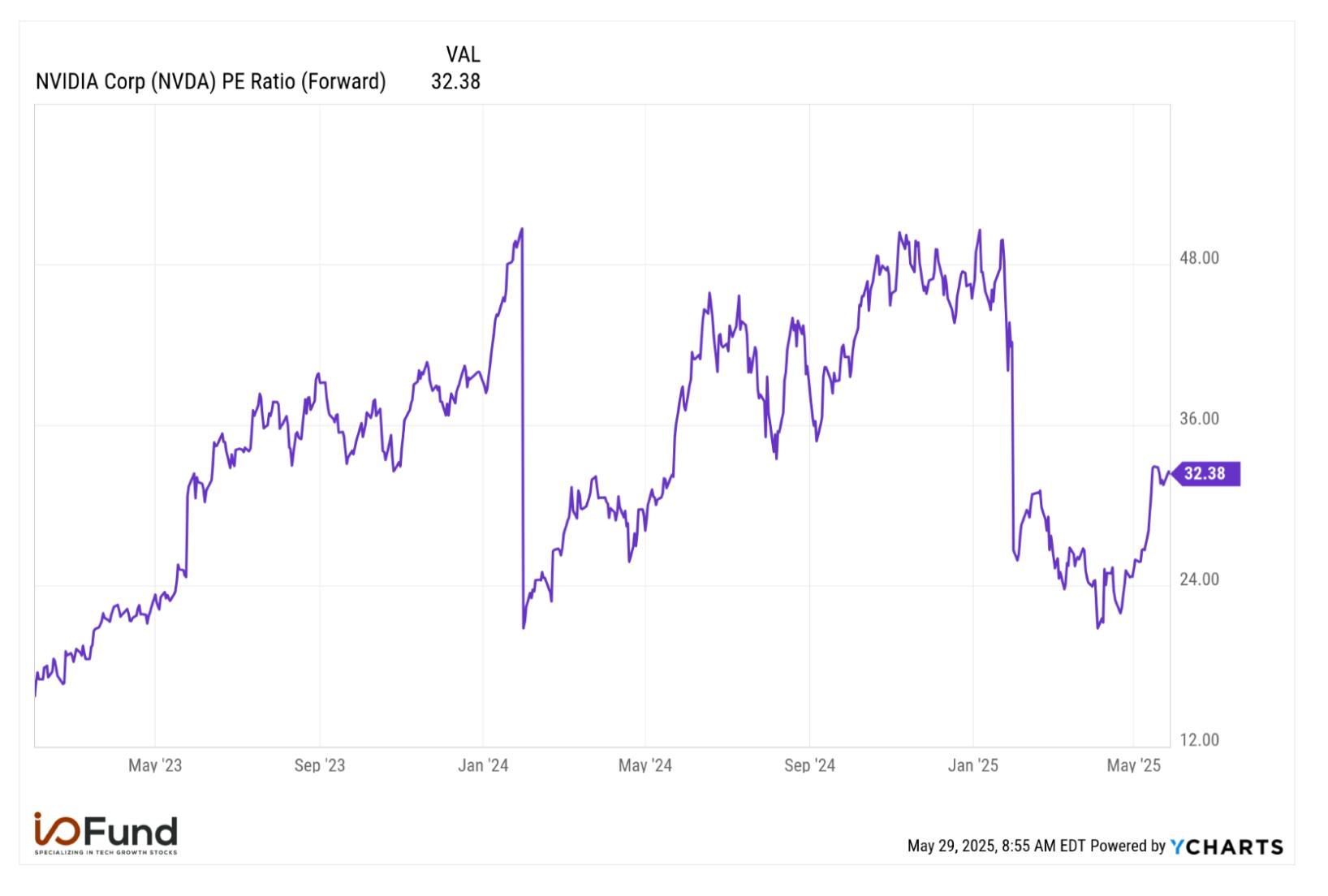The width and height of the screenshot is (1328, 896).
Task: Click the NVIDIA Corp PE Ratio legend title
Action: (x=210, y=82)
